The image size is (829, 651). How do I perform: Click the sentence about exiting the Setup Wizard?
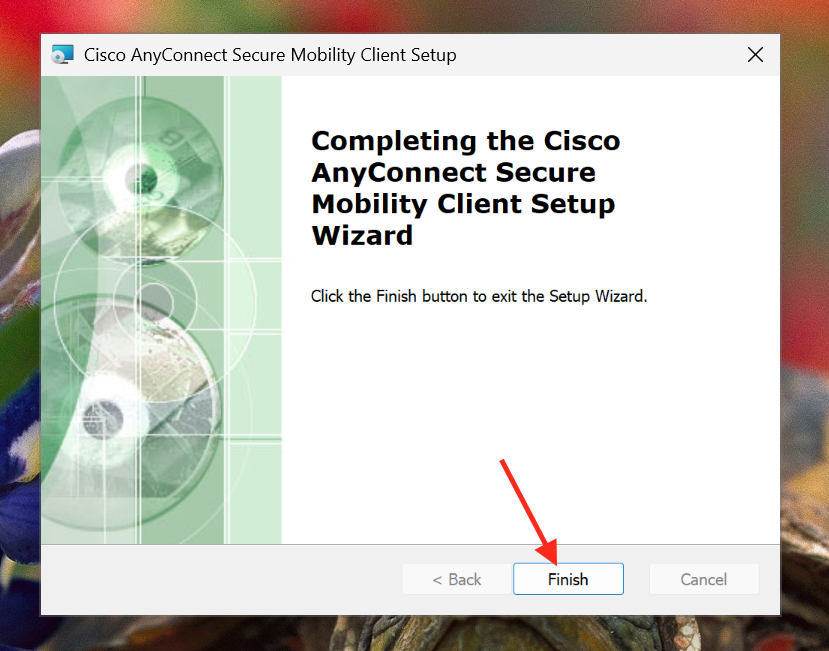(x=478, y=296)
